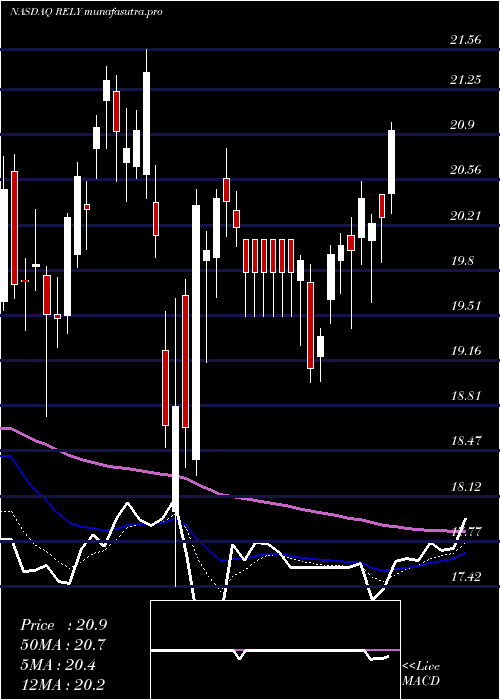
Task: Click the 'Price : 20.9' readout
Action: (63, 625)
